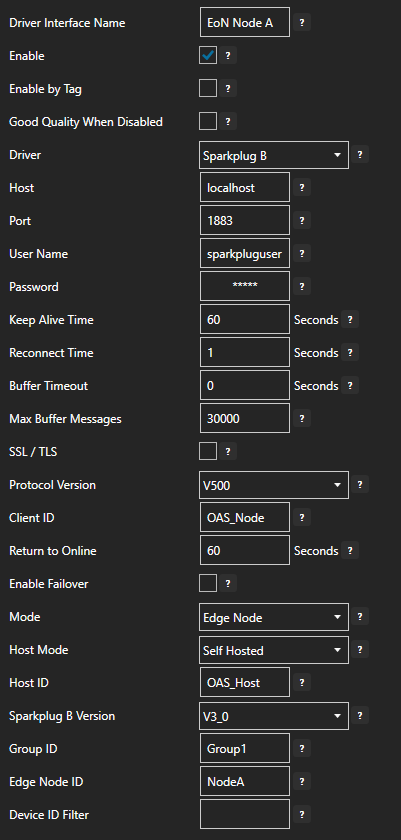Open help for Max Buffer Messages

302,419
